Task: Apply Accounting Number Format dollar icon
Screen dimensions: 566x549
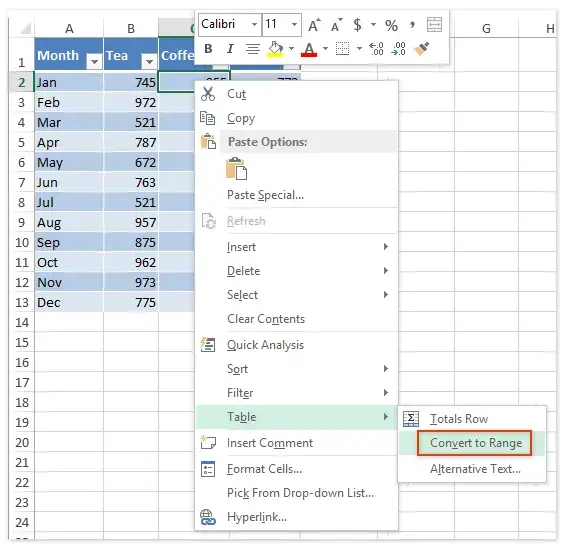Action: click(x=357, y=25)
